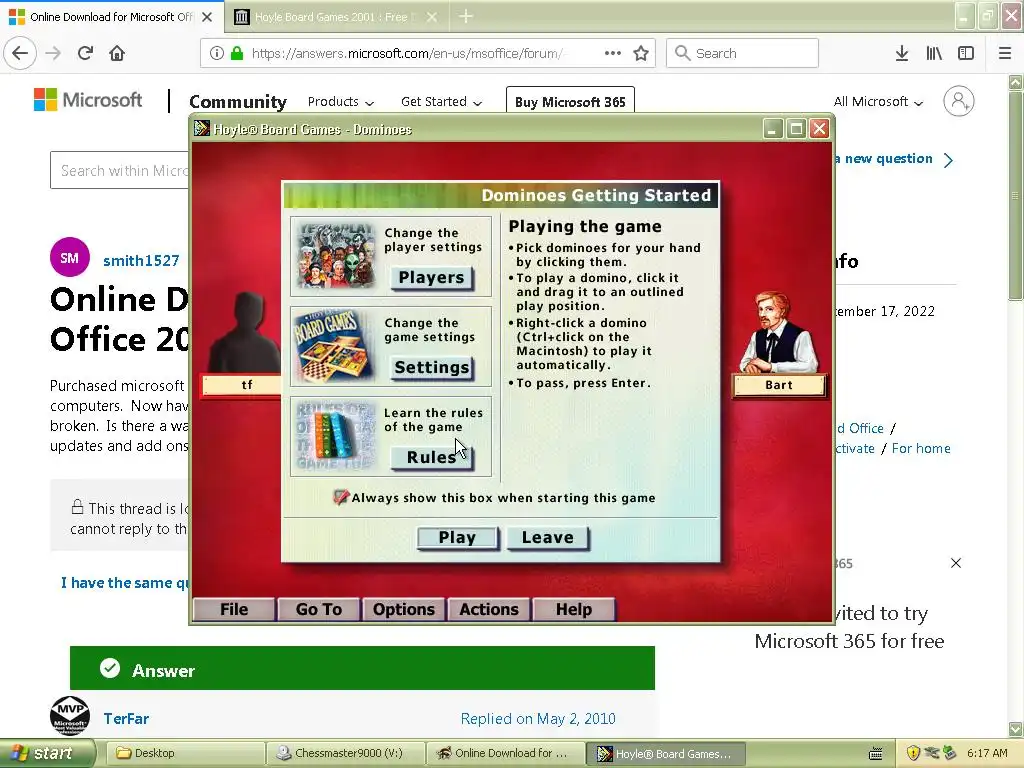Viewport: 1024px width, 768px height.
Task: Click Firefox forward arrow button
Action: [54, 53]
